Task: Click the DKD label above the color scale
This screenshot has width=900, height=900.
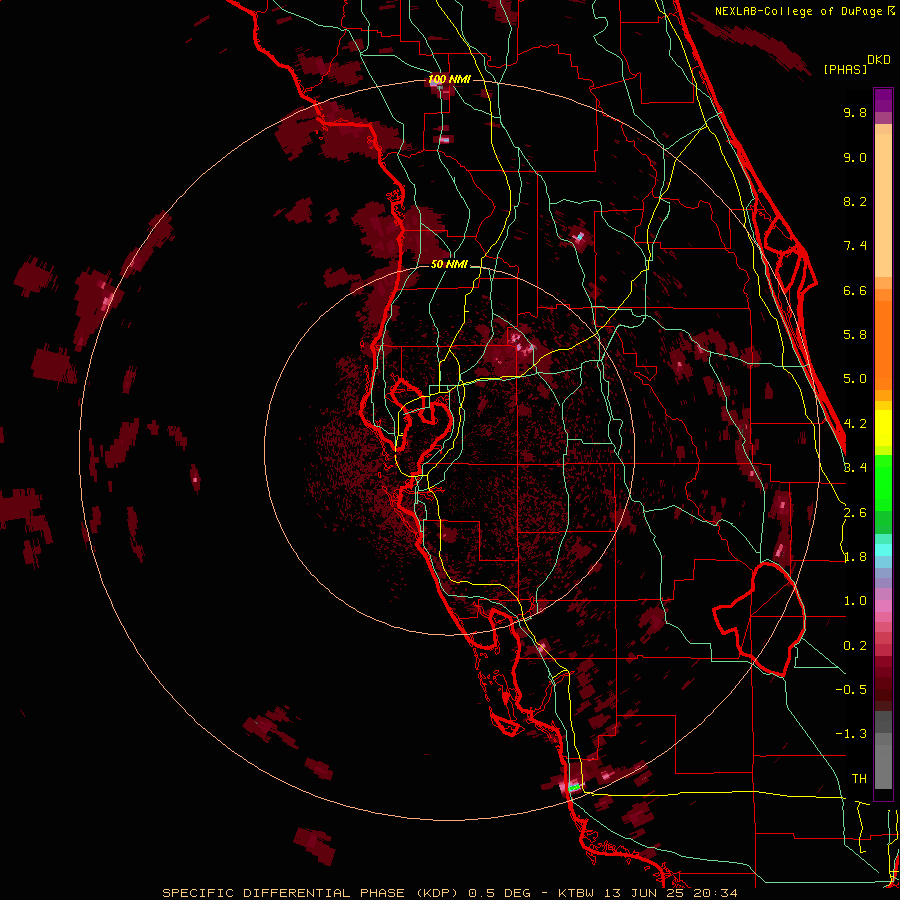Action: coord(879,60)
